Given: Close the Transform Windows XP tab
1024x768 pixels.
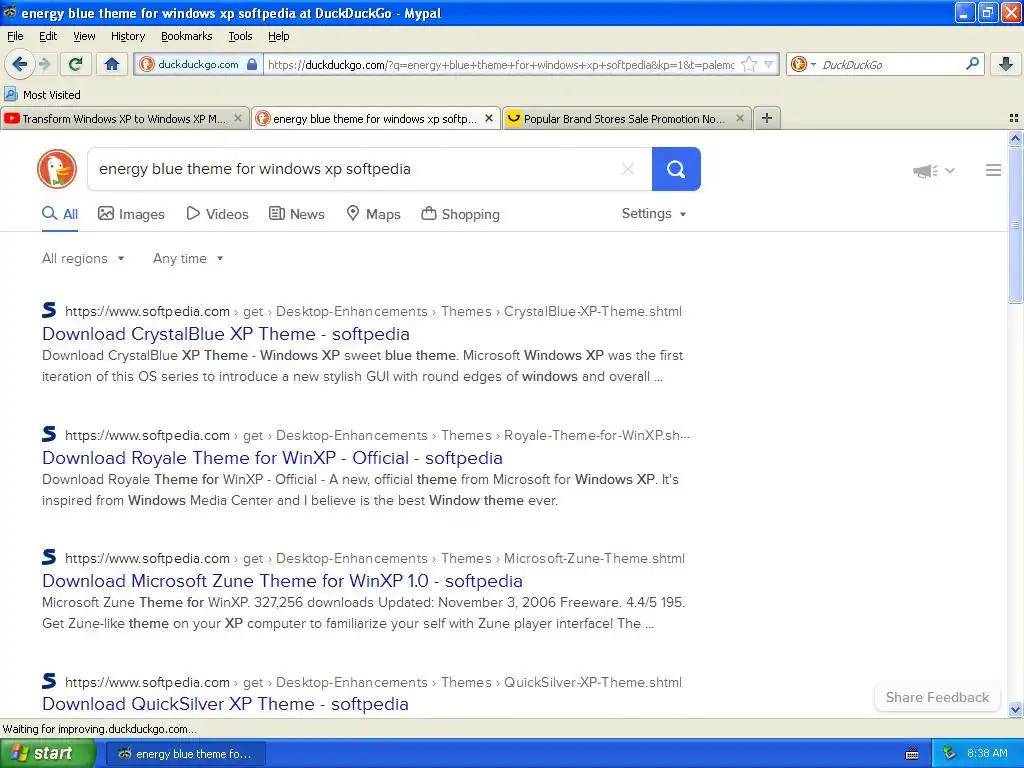Looking at the screenshot, I should pyautogui.click(x=238, y=118).
